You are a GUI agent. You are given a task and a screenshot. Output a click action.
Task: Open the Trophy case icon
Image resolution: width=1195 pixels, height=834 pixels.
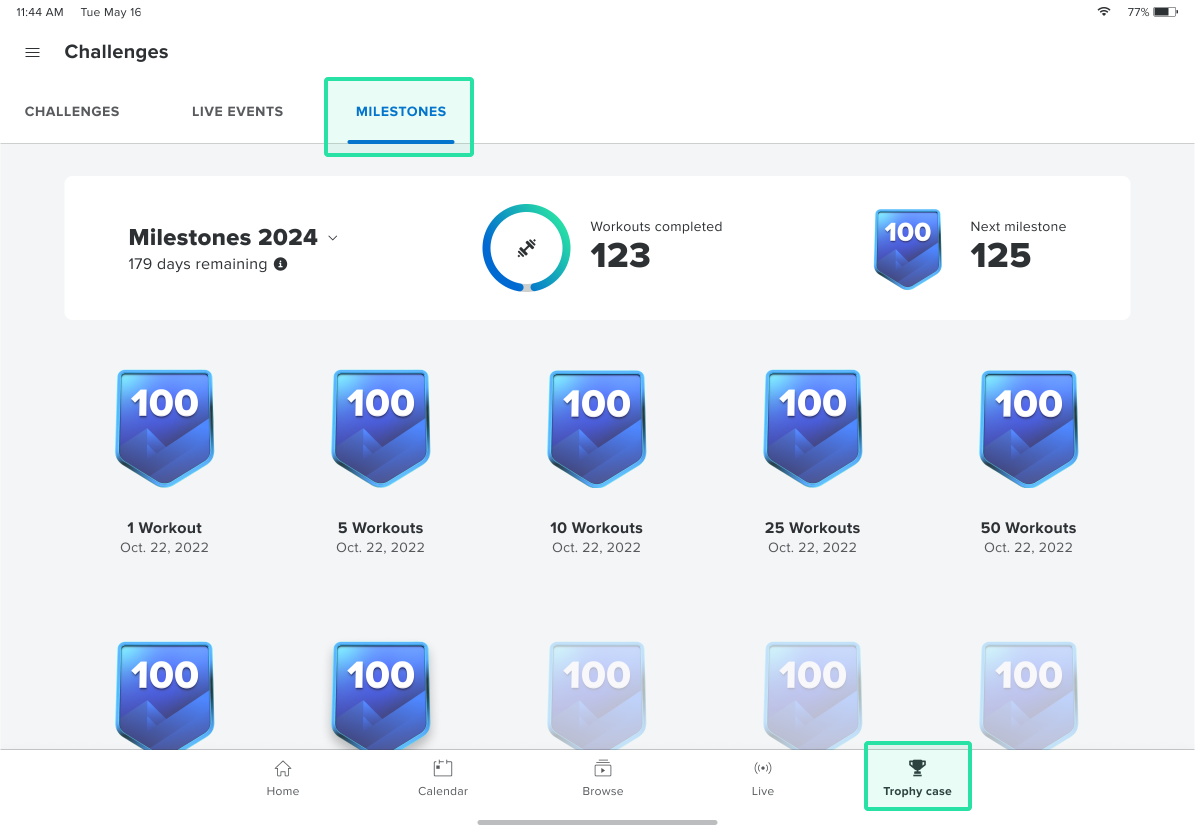coord(917,770)
